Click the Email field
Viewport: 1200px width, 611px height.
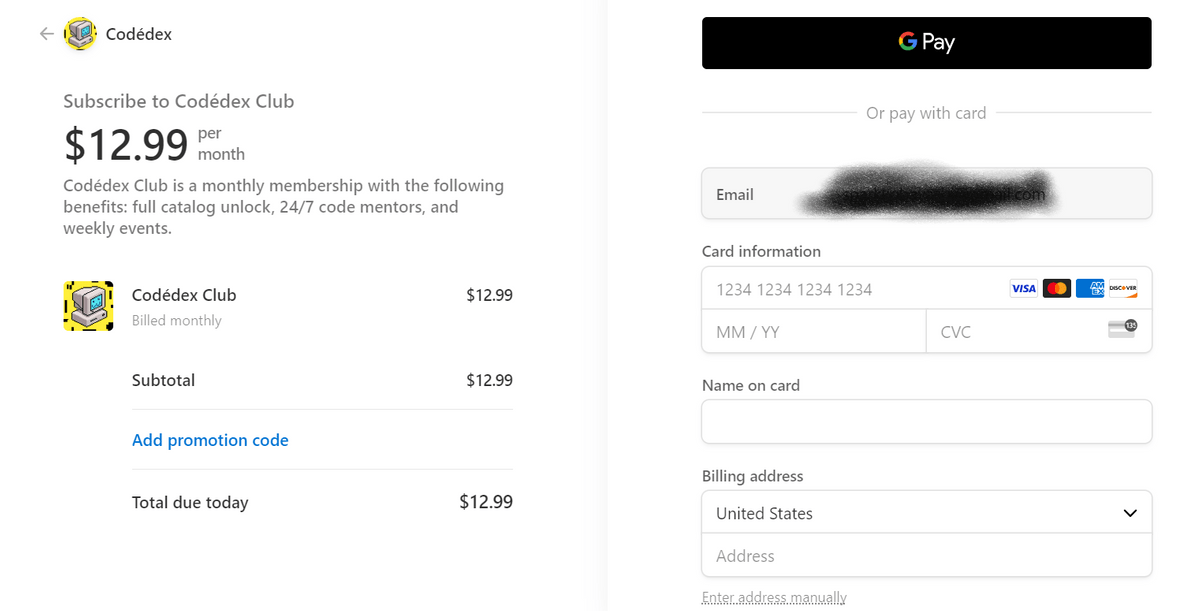tap(926, 194)
